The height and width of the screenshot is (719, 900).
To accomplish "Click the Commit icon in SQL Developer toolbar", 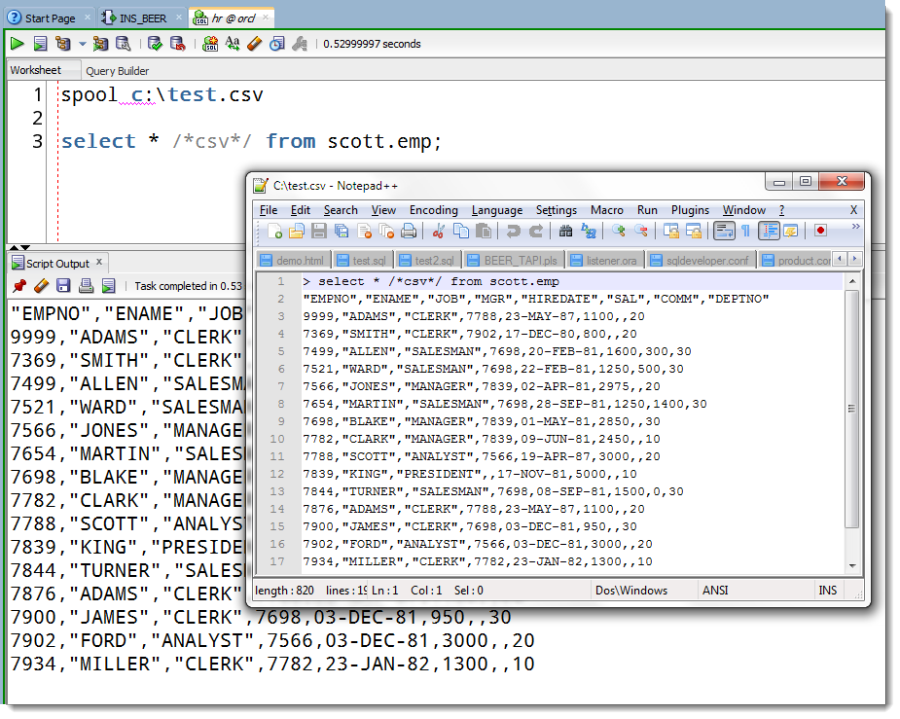I will tap(156, 43).
